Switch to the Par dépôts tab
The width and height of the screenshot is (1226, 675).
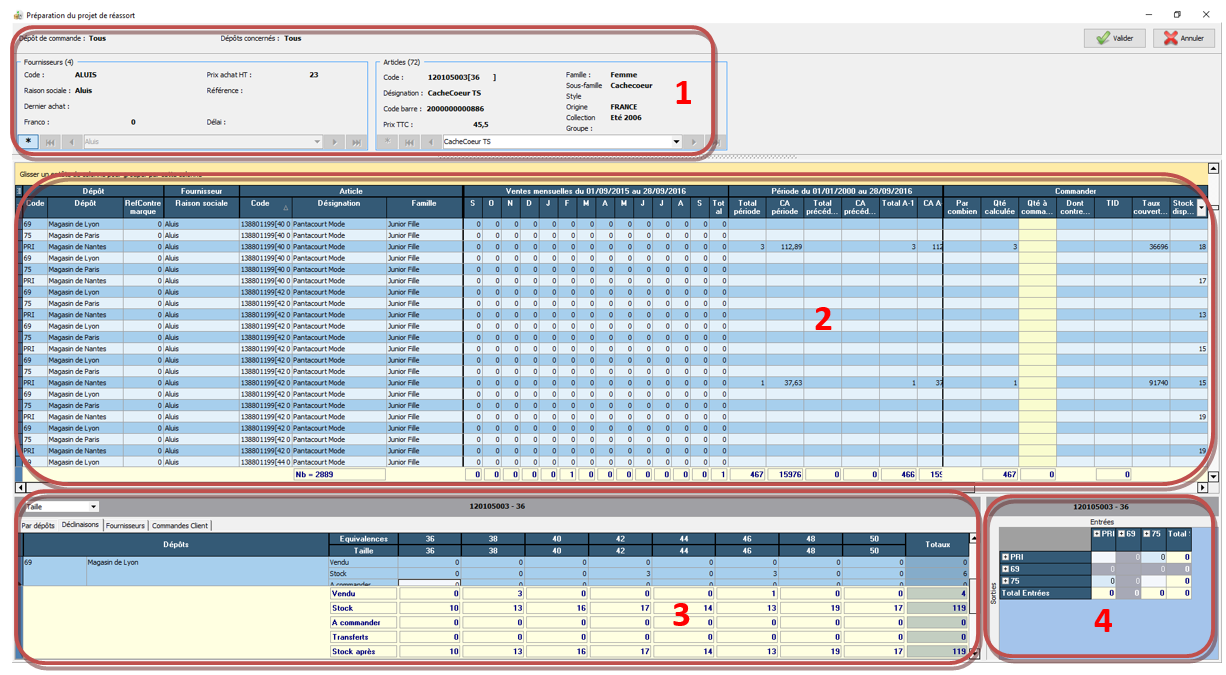38,525
